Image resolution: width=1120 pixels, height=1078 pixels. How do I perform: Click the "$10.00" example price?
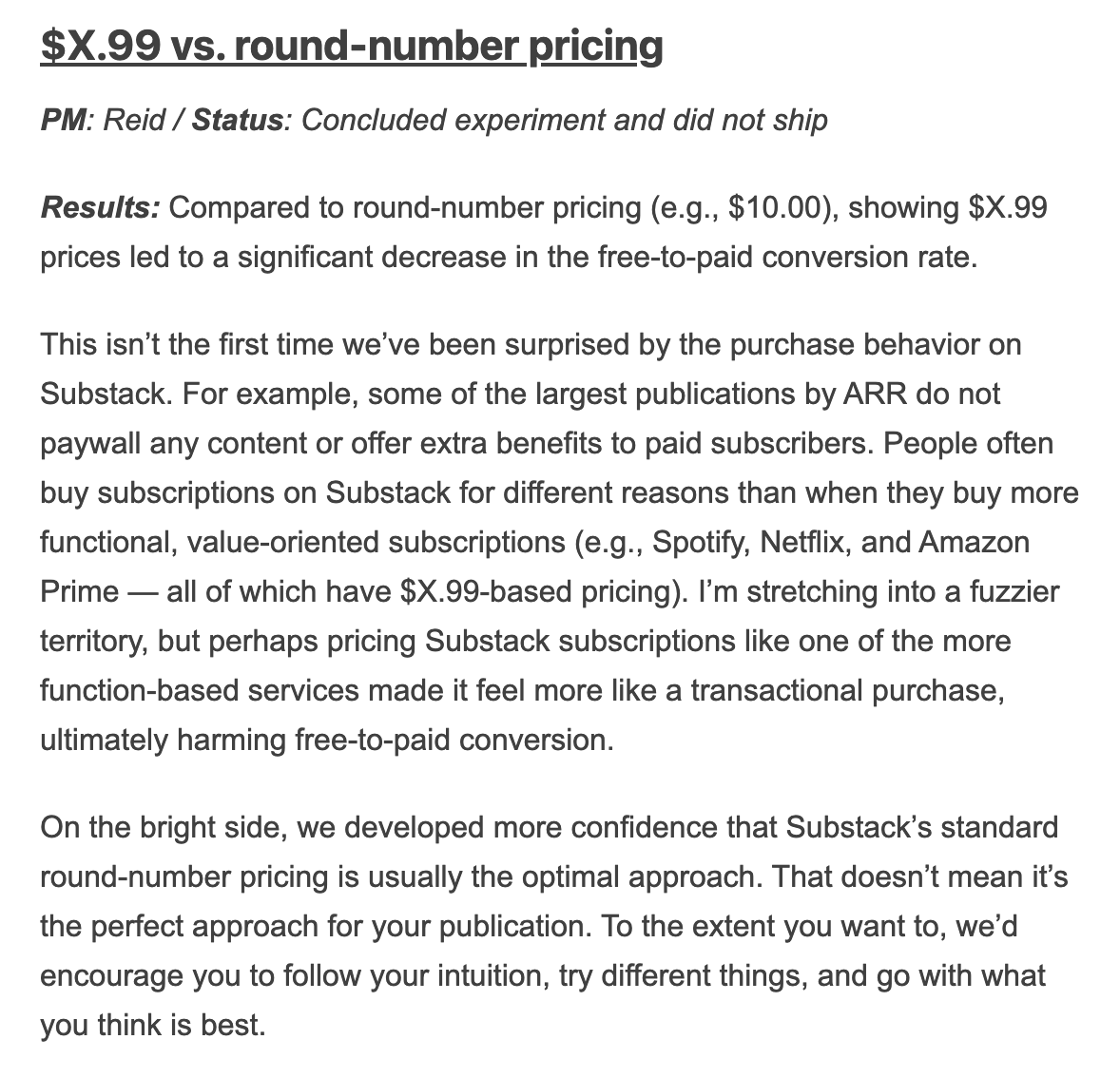(773, 207)
